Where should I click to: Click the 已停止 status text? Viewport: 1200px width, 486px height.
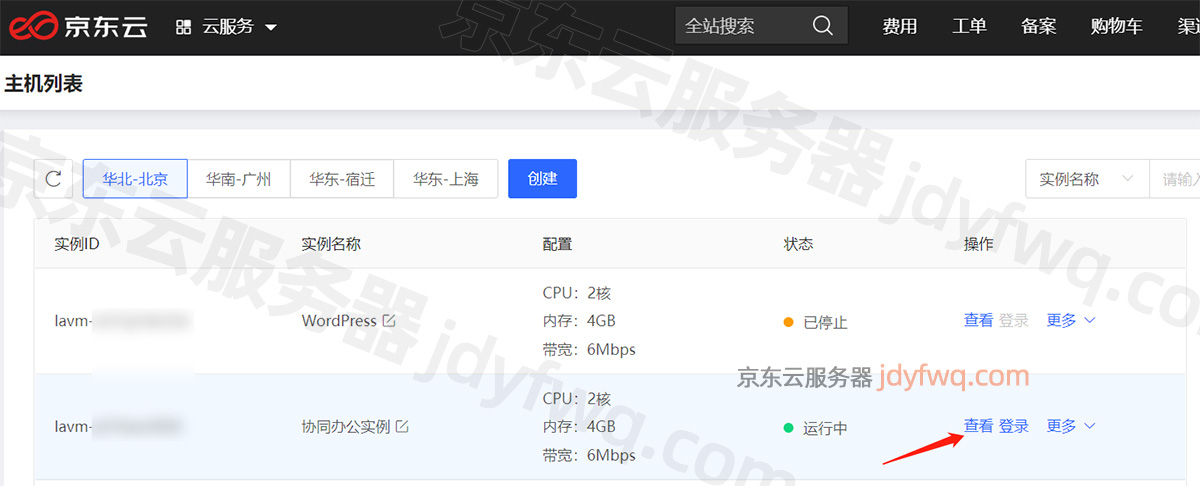tap(825, 322)
